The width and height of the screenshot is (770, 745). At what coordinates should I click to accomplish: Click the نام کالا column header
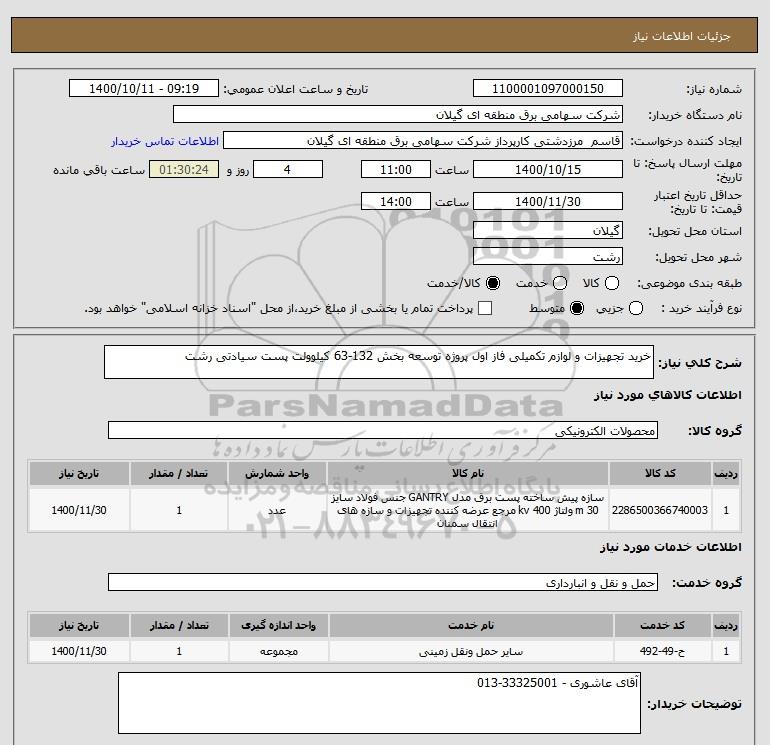tap(468, 473)
